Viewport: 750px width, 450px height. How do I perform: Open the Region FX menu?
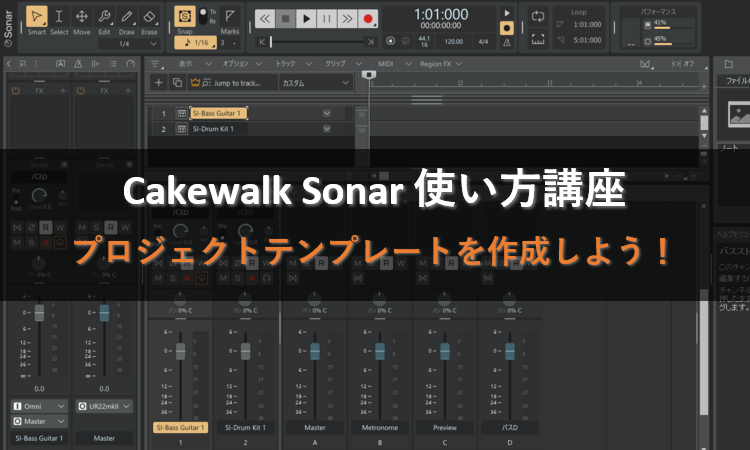click(439, 63)
